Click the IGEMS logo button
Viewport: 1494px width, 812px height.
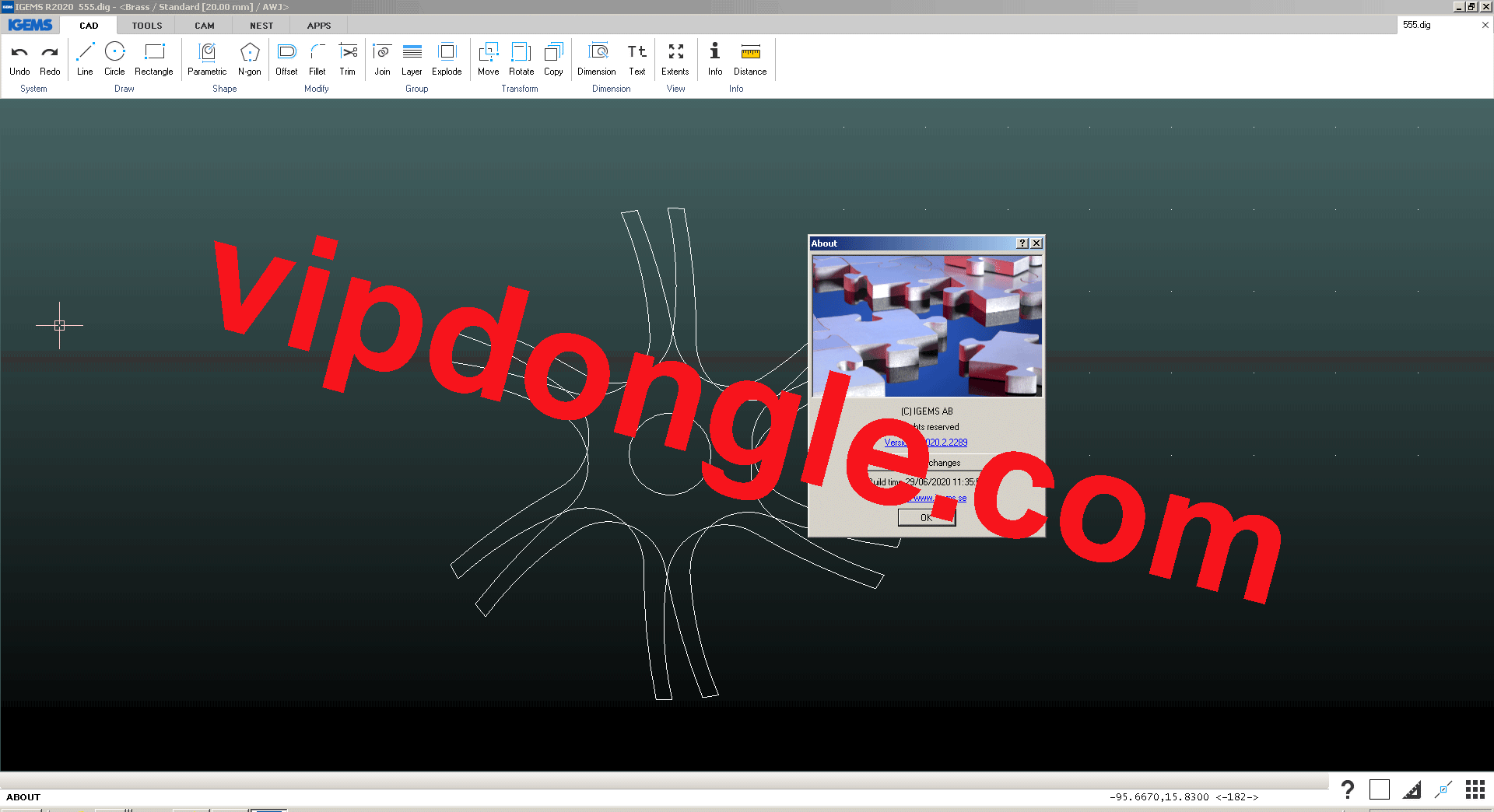30,25
